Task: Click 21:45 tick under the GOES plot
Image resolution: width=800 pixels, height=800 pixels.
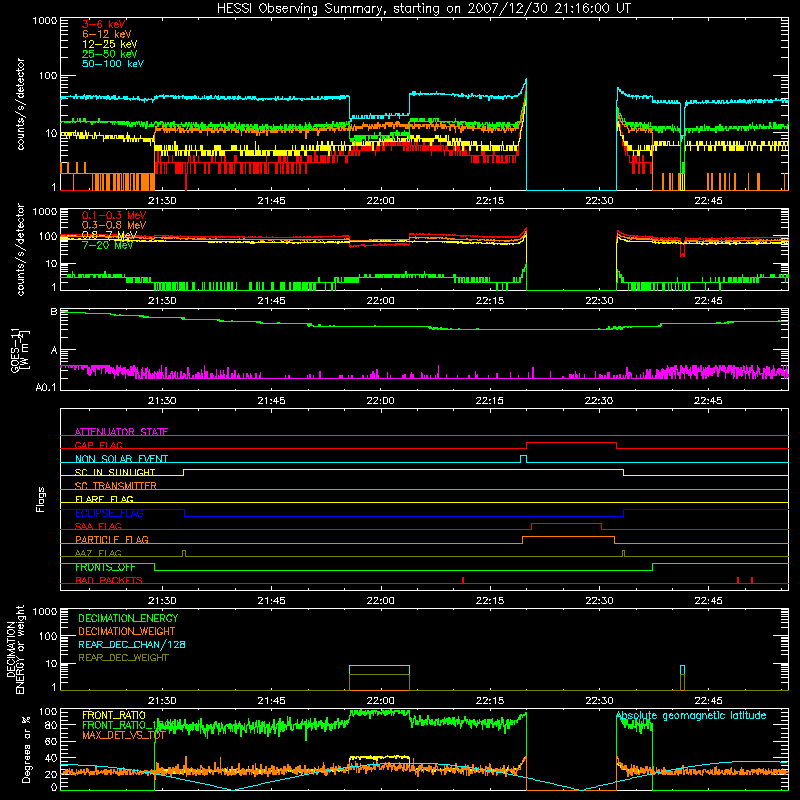Action: click(271, 401)
